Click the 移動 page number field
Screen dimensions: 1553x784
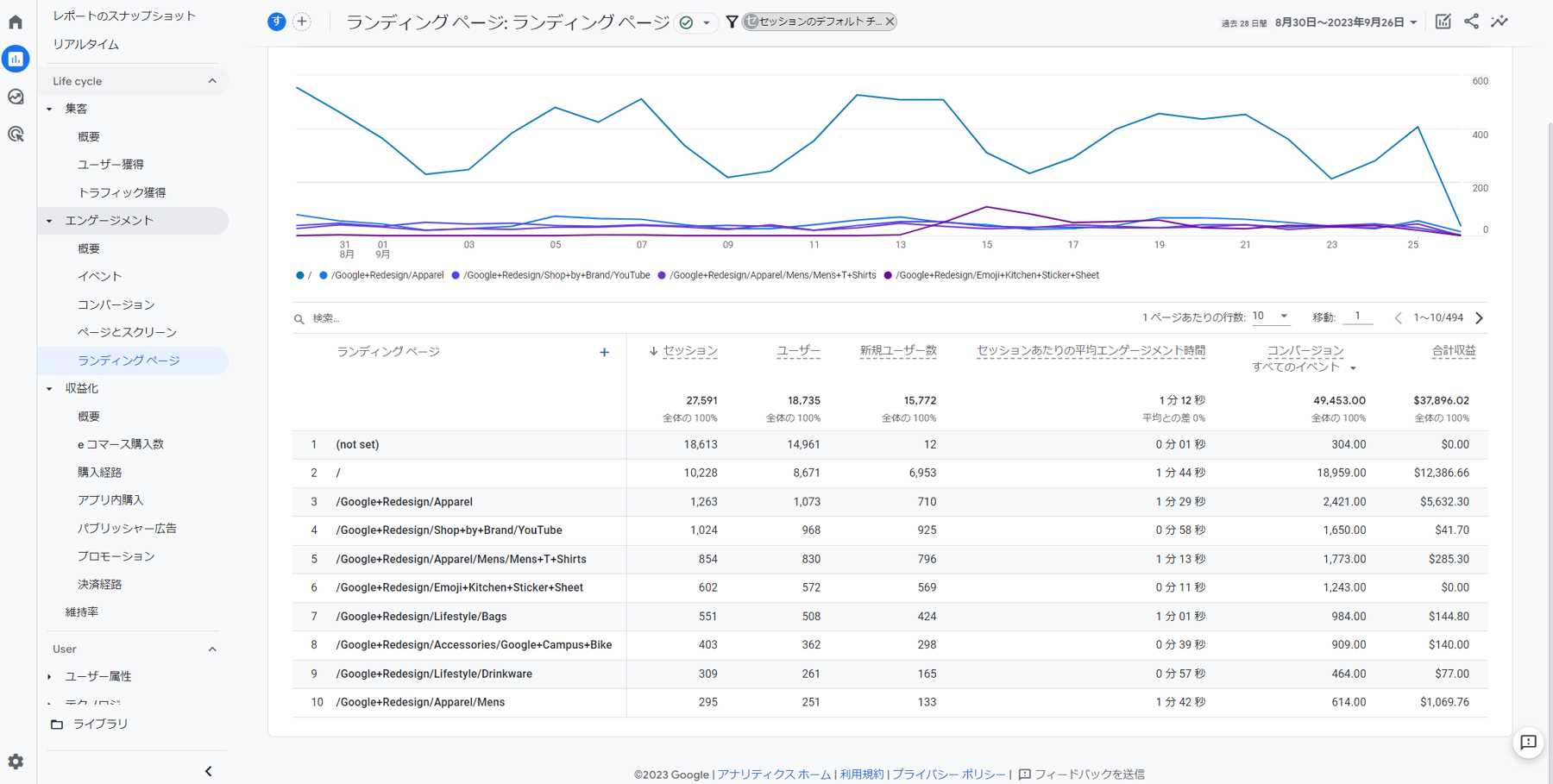click(x=1358, y=317)
